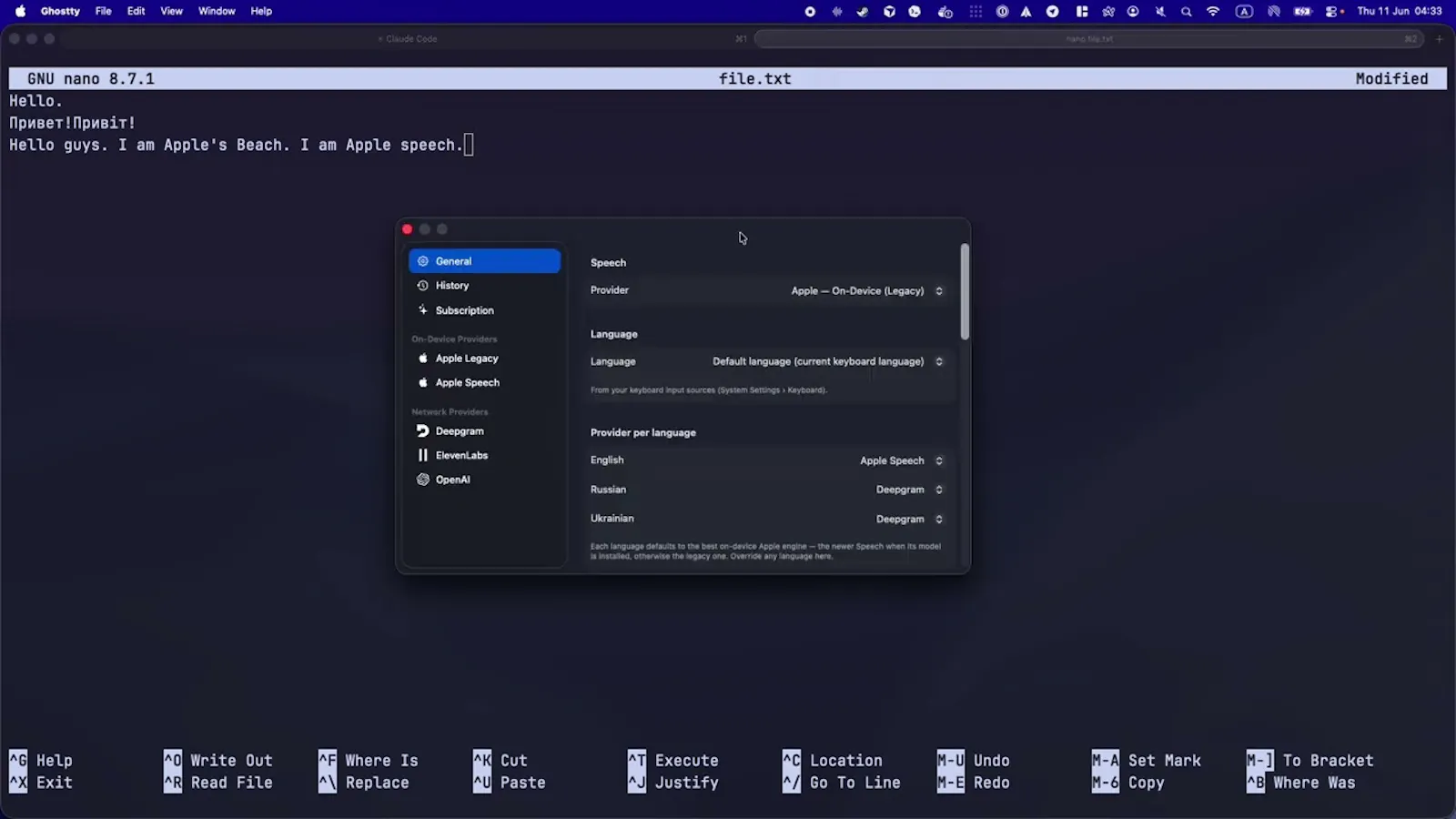Switch to the Claude Code tab
Screen dimensions: 1456x819
point(407,39)
